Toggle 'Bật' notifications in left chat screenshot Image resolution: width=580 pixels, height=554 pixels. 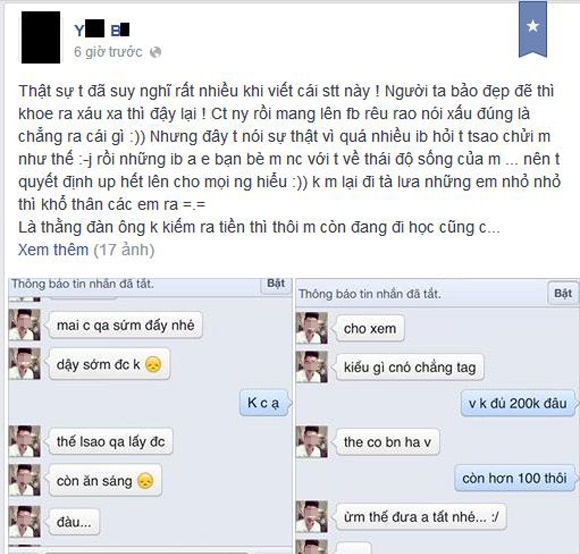coord(276,284)
